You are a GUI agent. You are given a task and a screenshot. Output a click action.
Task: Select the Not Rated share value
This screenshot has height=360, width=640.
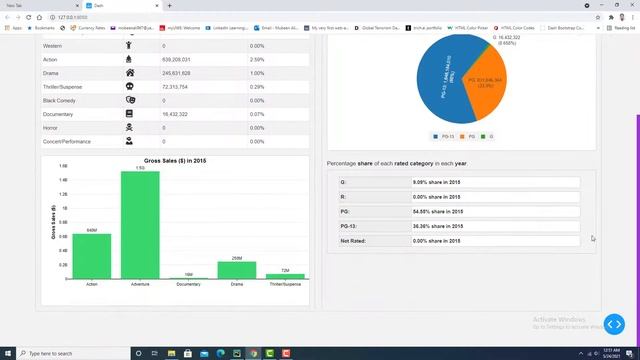click(496, 241)
